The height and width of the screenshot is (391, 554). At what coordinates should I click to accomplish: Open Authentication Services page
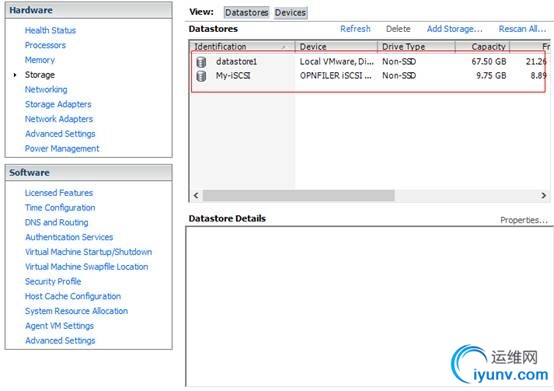tap(69, 237)
